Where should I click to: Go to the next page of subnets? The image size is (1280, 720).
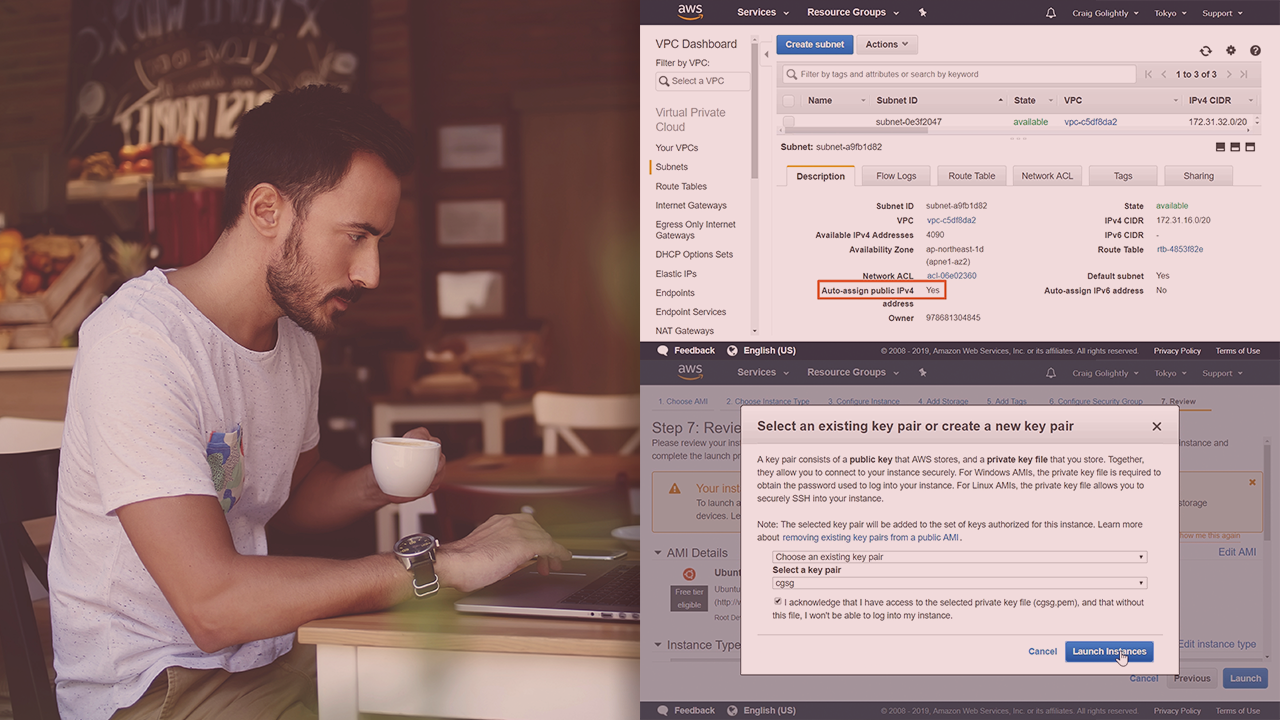[1229, 74]
